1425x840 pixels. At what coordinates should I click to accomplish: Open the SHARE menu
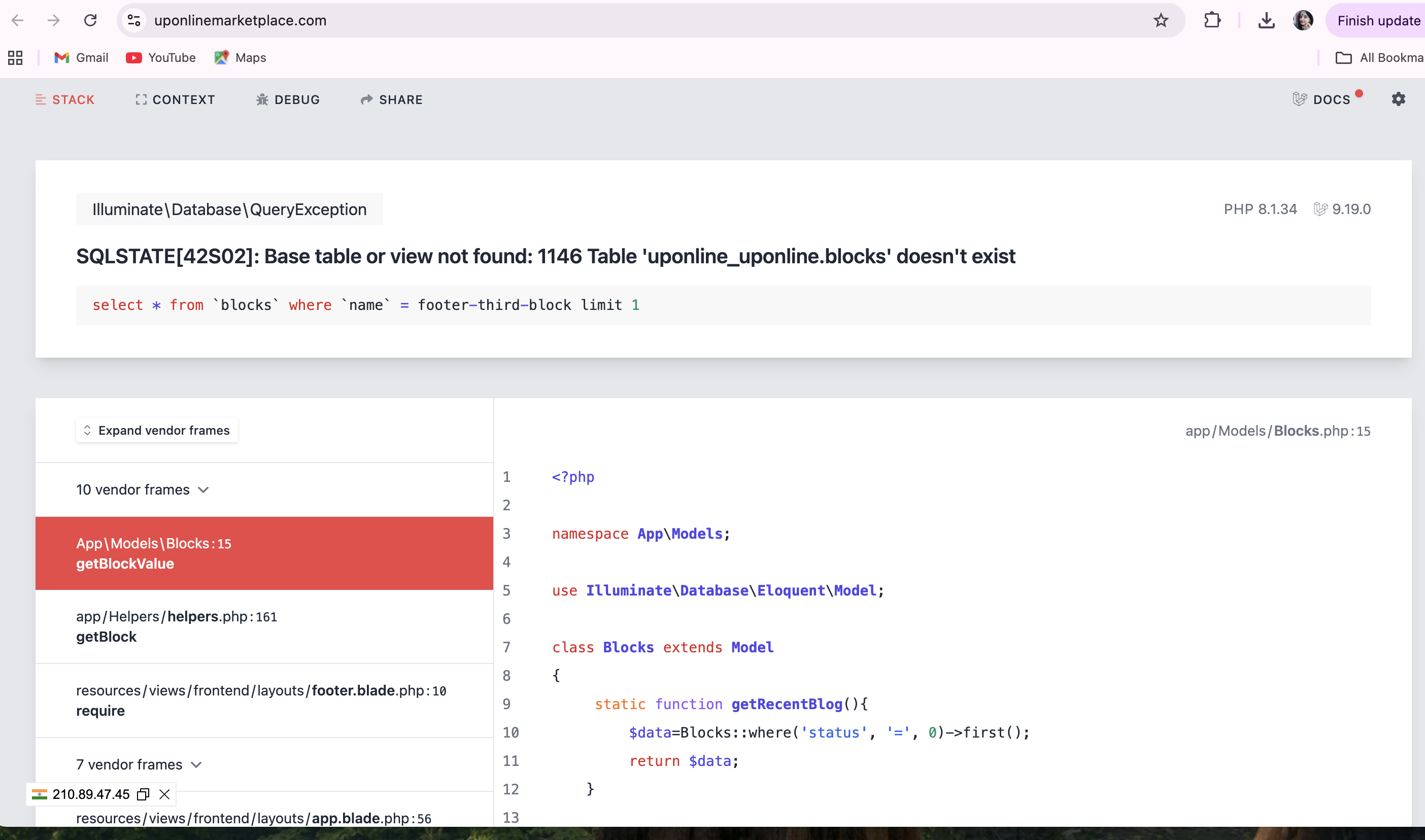coord(392,99)
